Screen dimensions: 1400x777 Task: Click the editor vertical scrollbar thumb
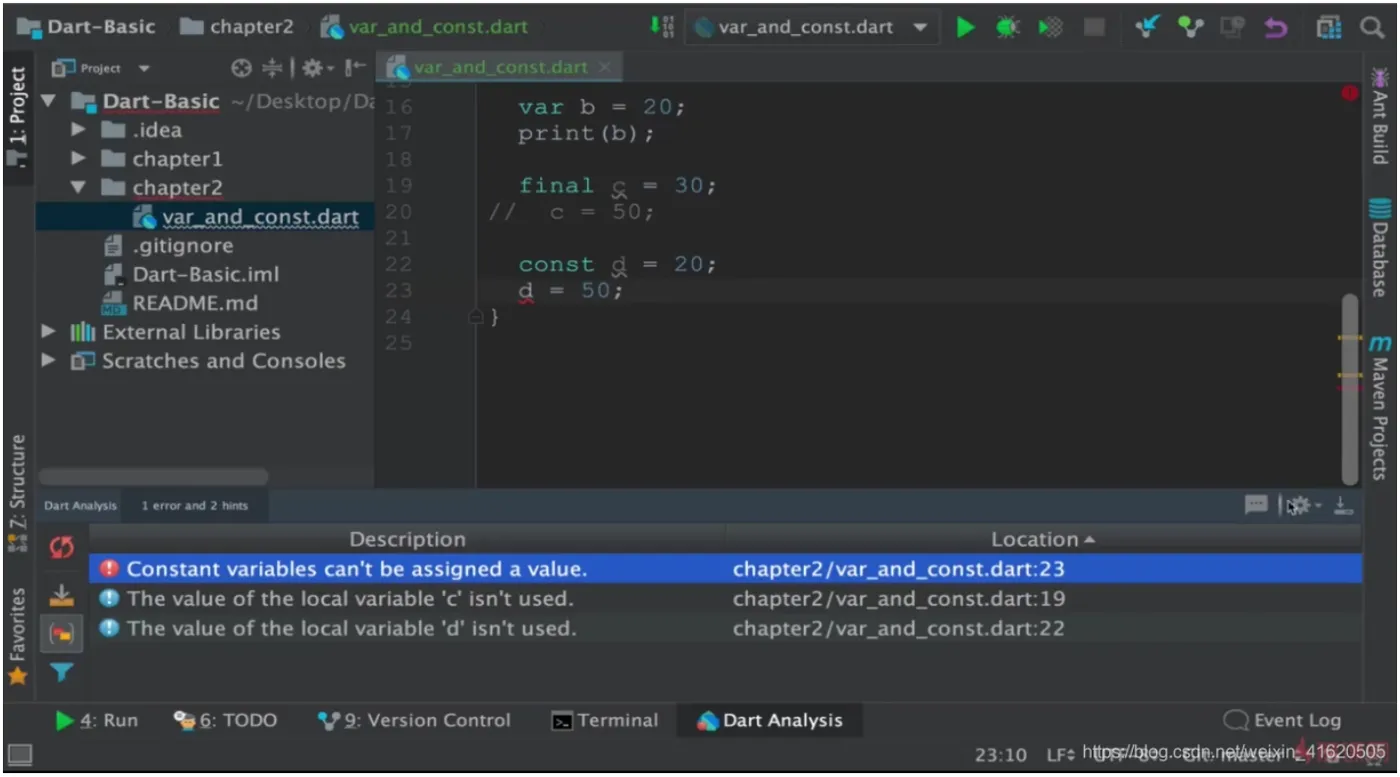[1350, 388]
